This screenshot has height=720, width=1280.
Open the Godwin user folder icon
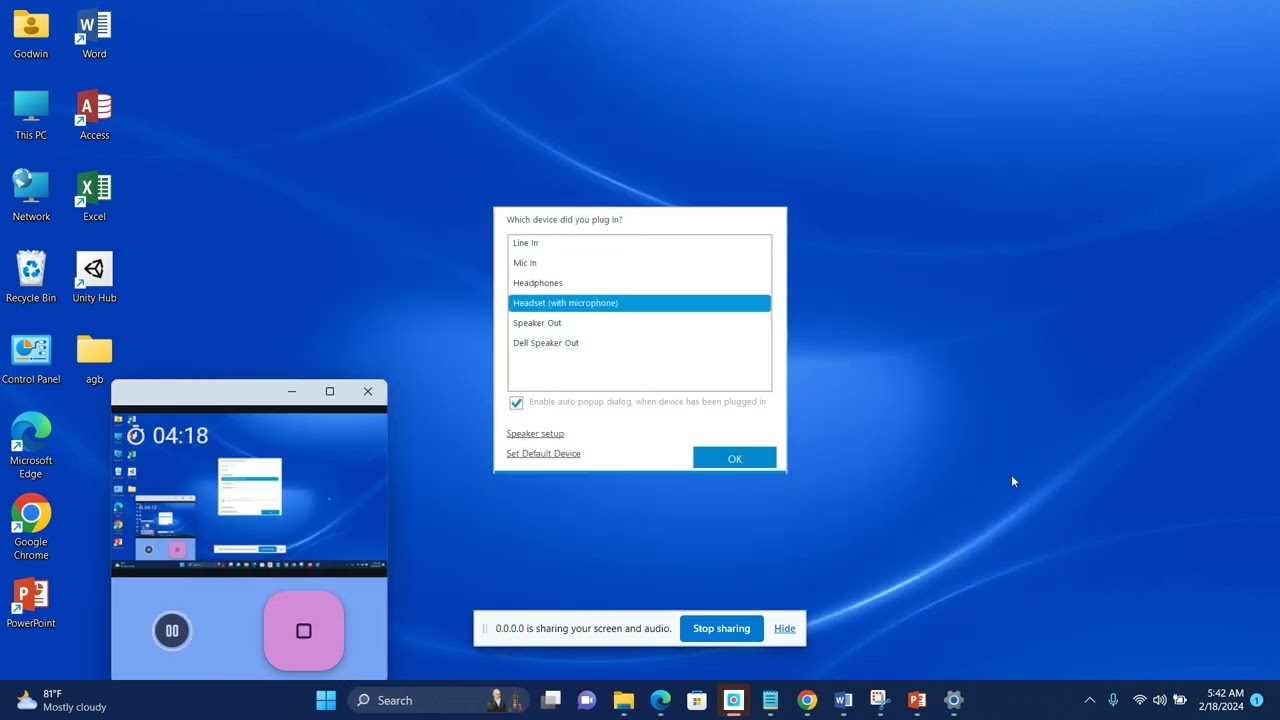pyautogui.click(x=31, y=34)
